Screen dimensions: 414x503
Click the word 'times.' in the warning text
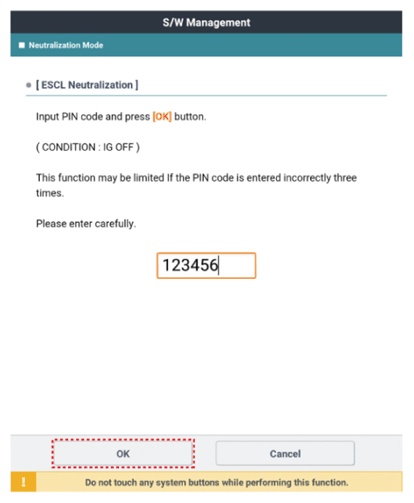point(50,193)
